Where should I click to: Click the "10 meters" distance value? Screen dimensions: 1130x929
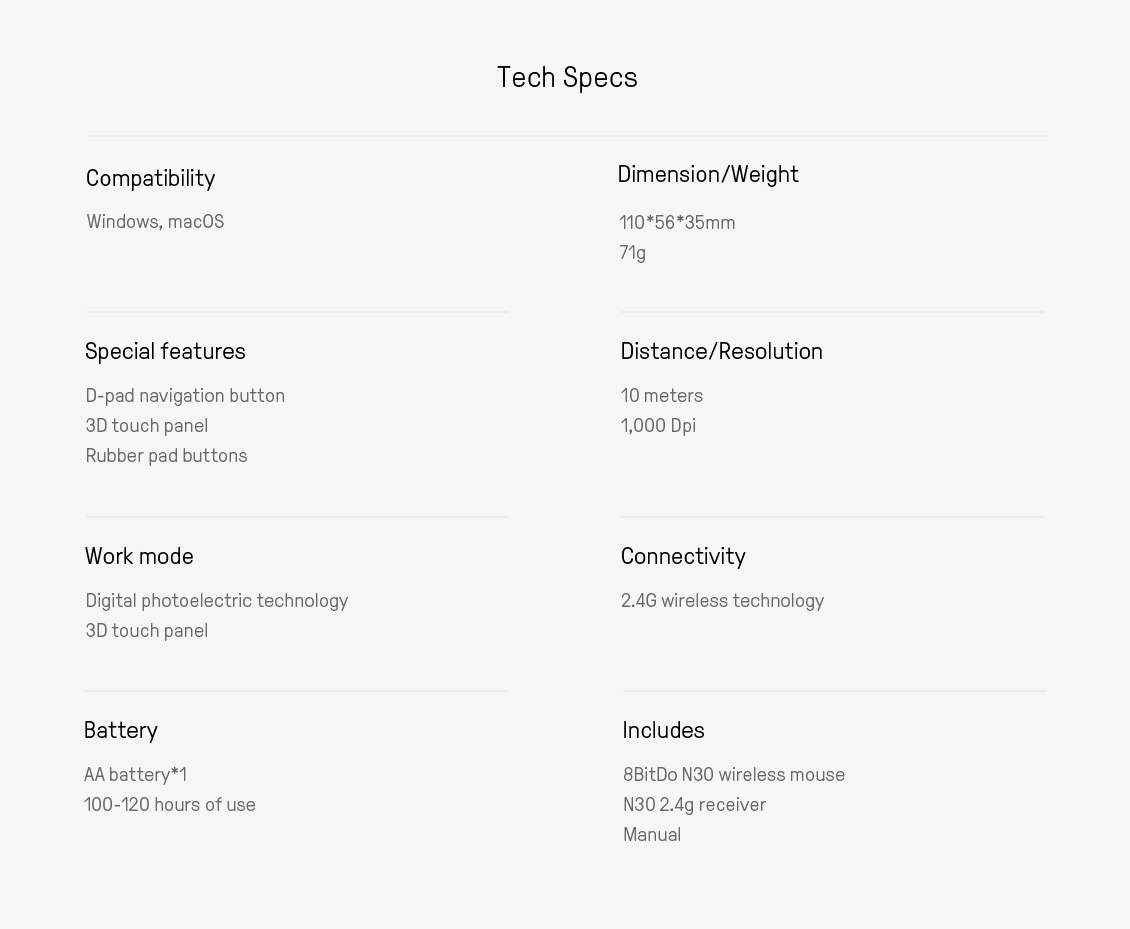pos(661,396)
